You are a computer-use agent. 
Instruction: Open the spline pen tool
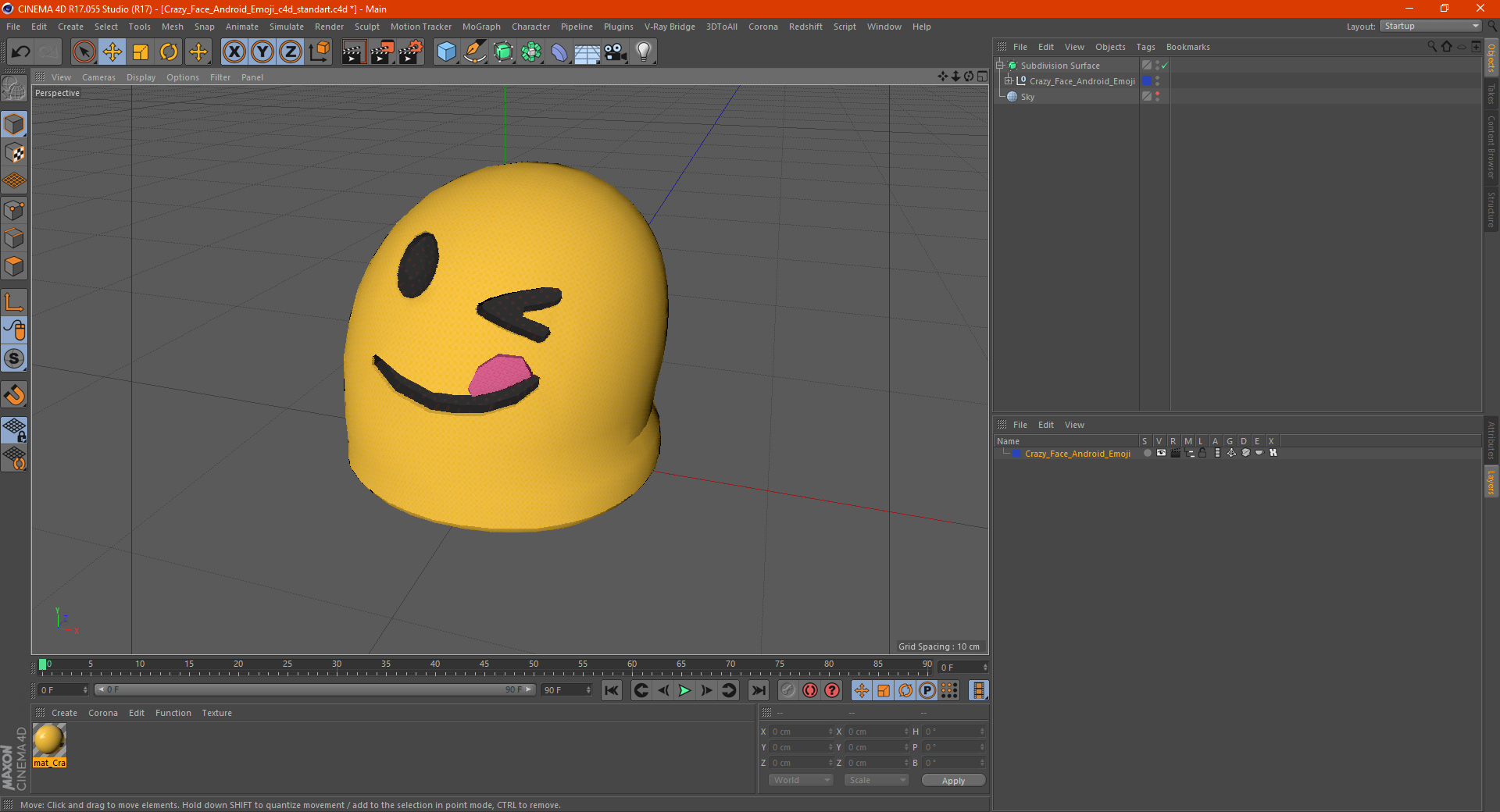click(474, 52)
